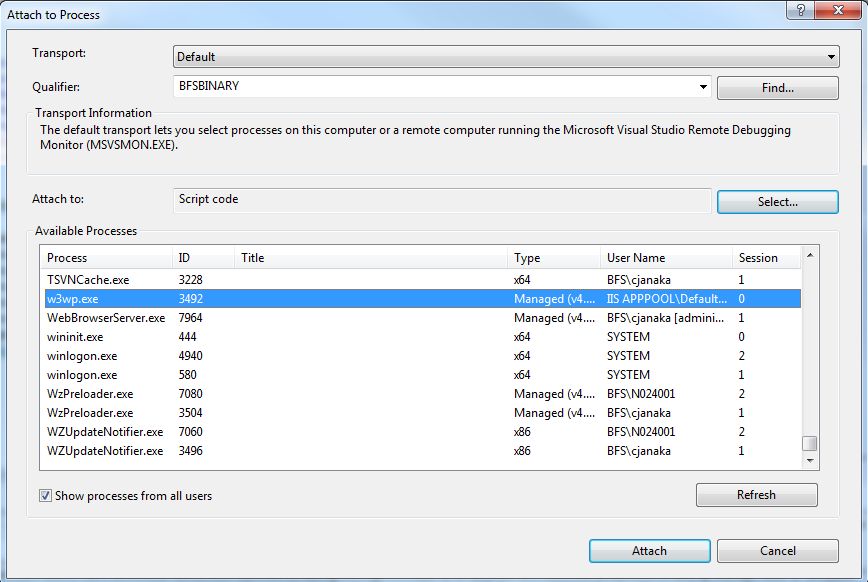Expand the Default transport options list

point(831,56)
